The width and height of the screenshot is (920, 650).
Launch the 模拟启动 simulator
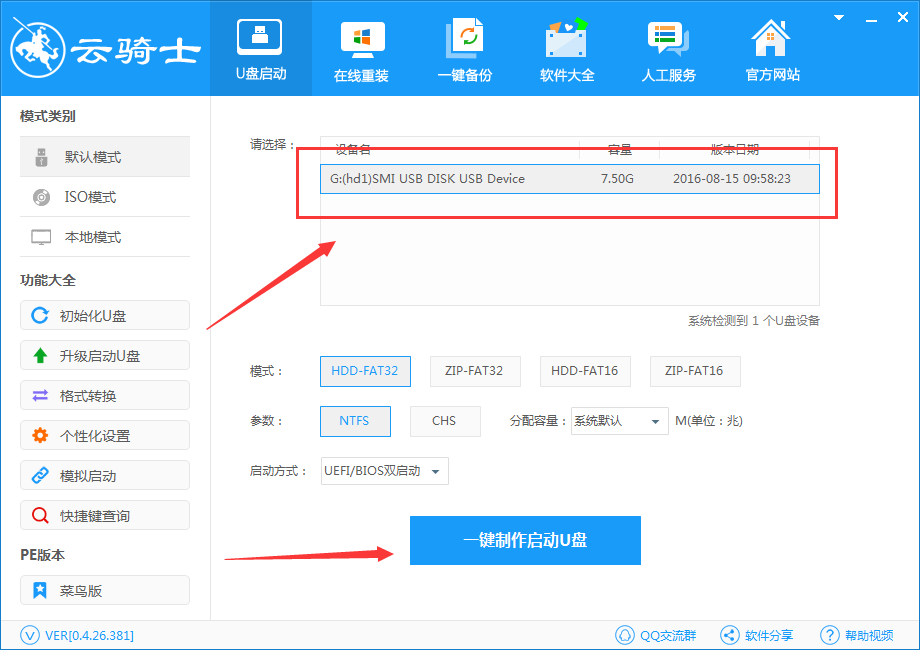104,475
